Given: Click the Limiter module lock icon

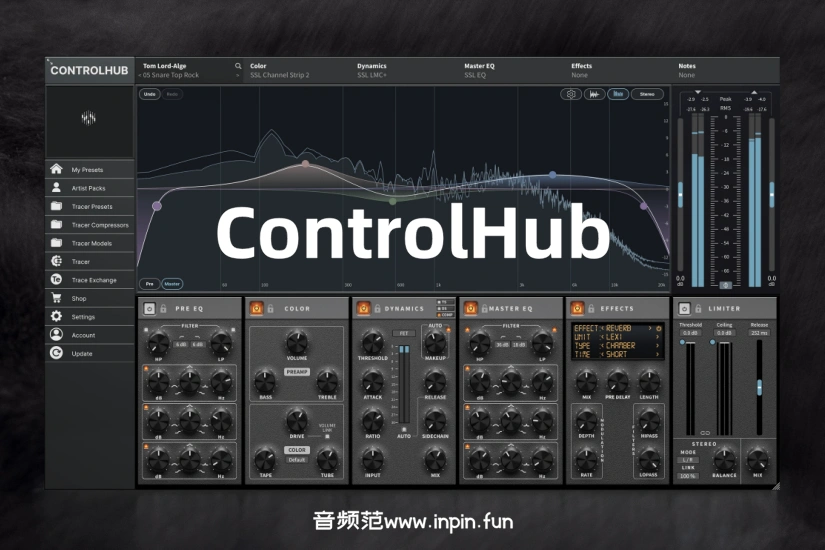Looking at the screenshot, I should click(698, 308).
